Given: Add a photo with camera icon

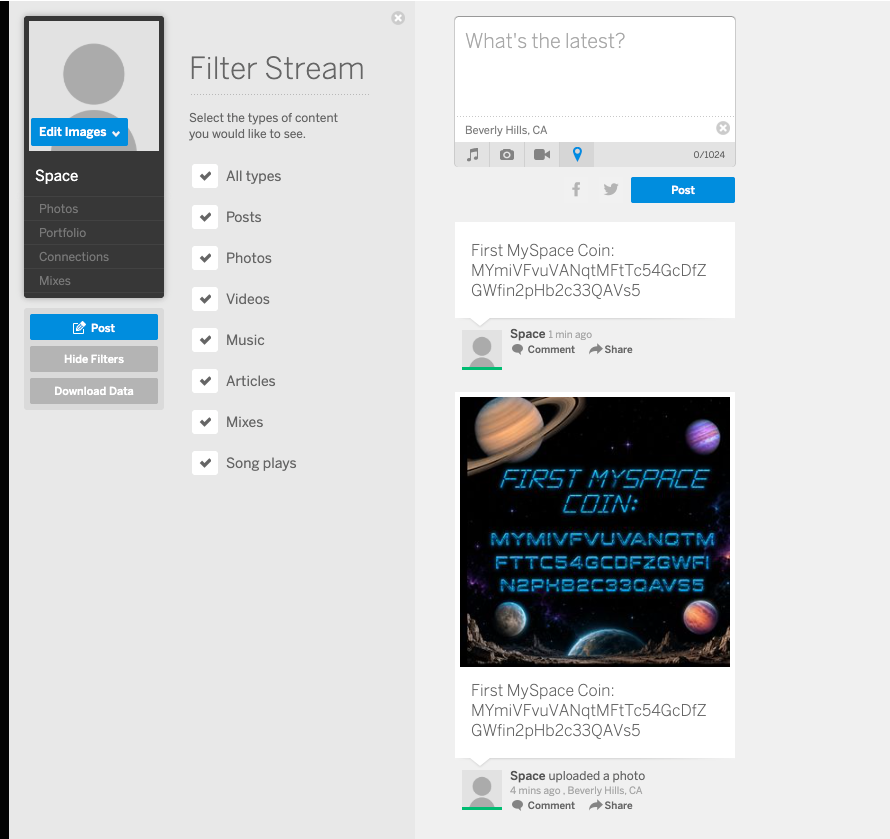Looking at the screenshot, I should [507, 154].
